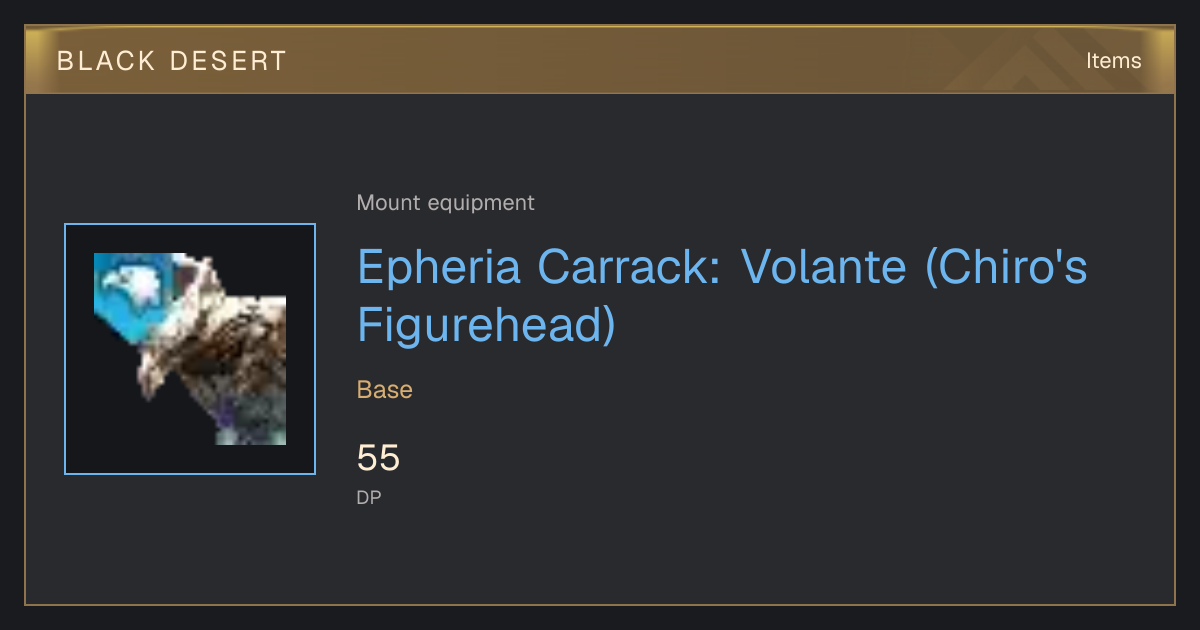Click the gold header banner bar

(x=600, y=60)
